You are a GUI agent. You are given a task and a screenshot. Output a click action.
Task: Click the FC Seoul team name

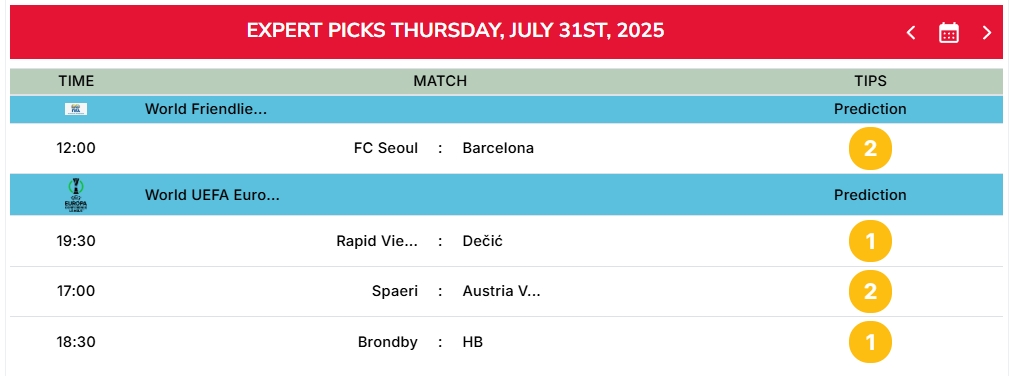(x=386, y=148)
